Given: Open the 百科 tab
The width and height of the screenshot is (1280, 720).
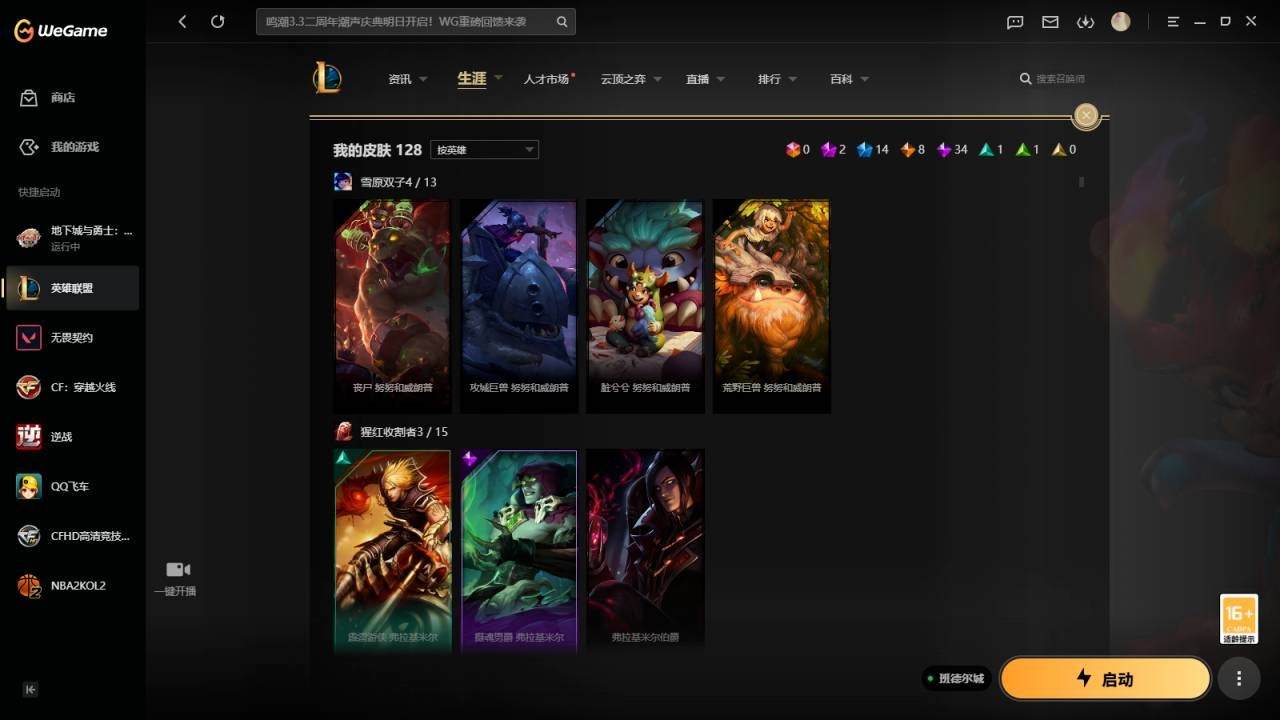Looking at the screenshot, I should point(841,79).
